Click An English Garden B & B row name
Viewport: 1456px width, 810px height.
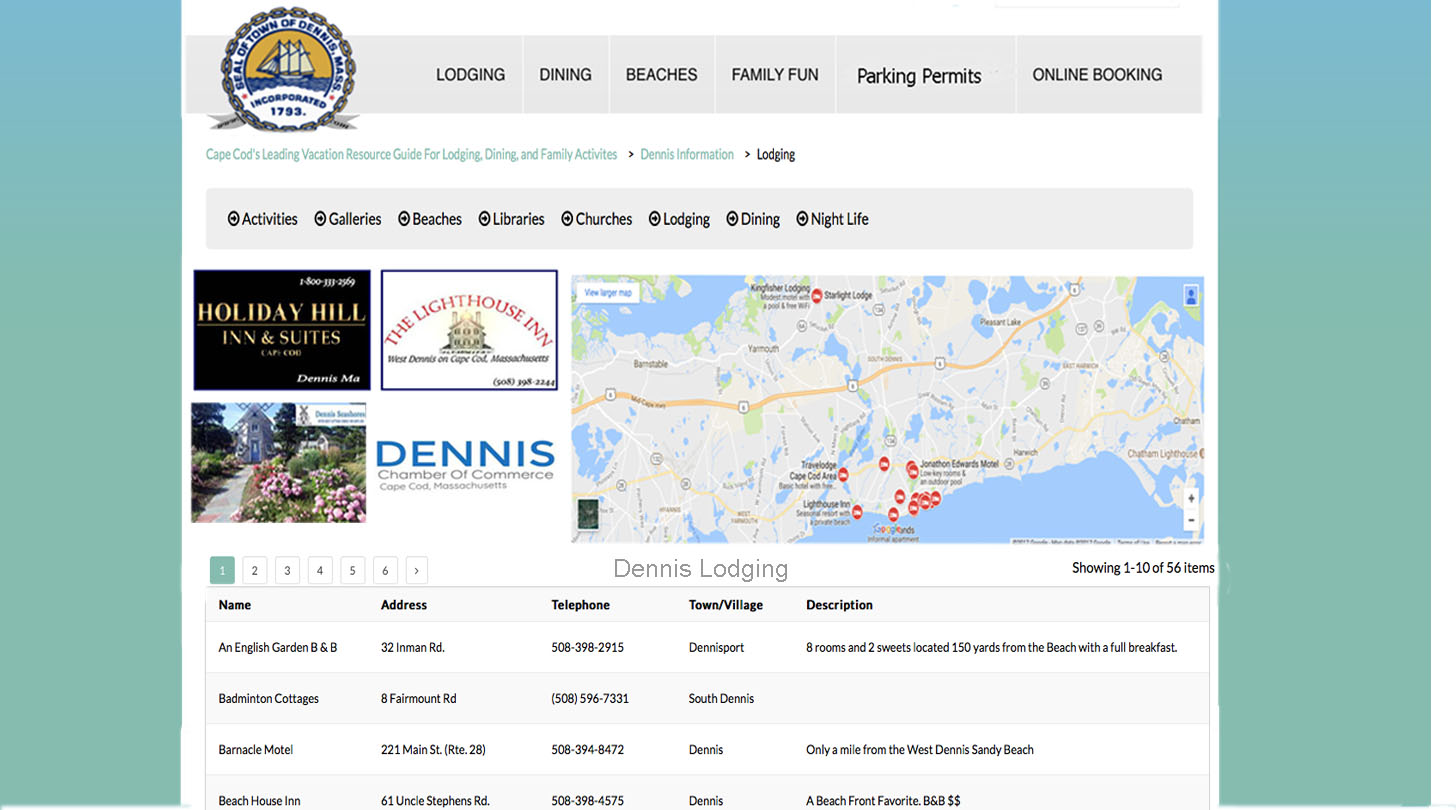[x=278, y=647]
